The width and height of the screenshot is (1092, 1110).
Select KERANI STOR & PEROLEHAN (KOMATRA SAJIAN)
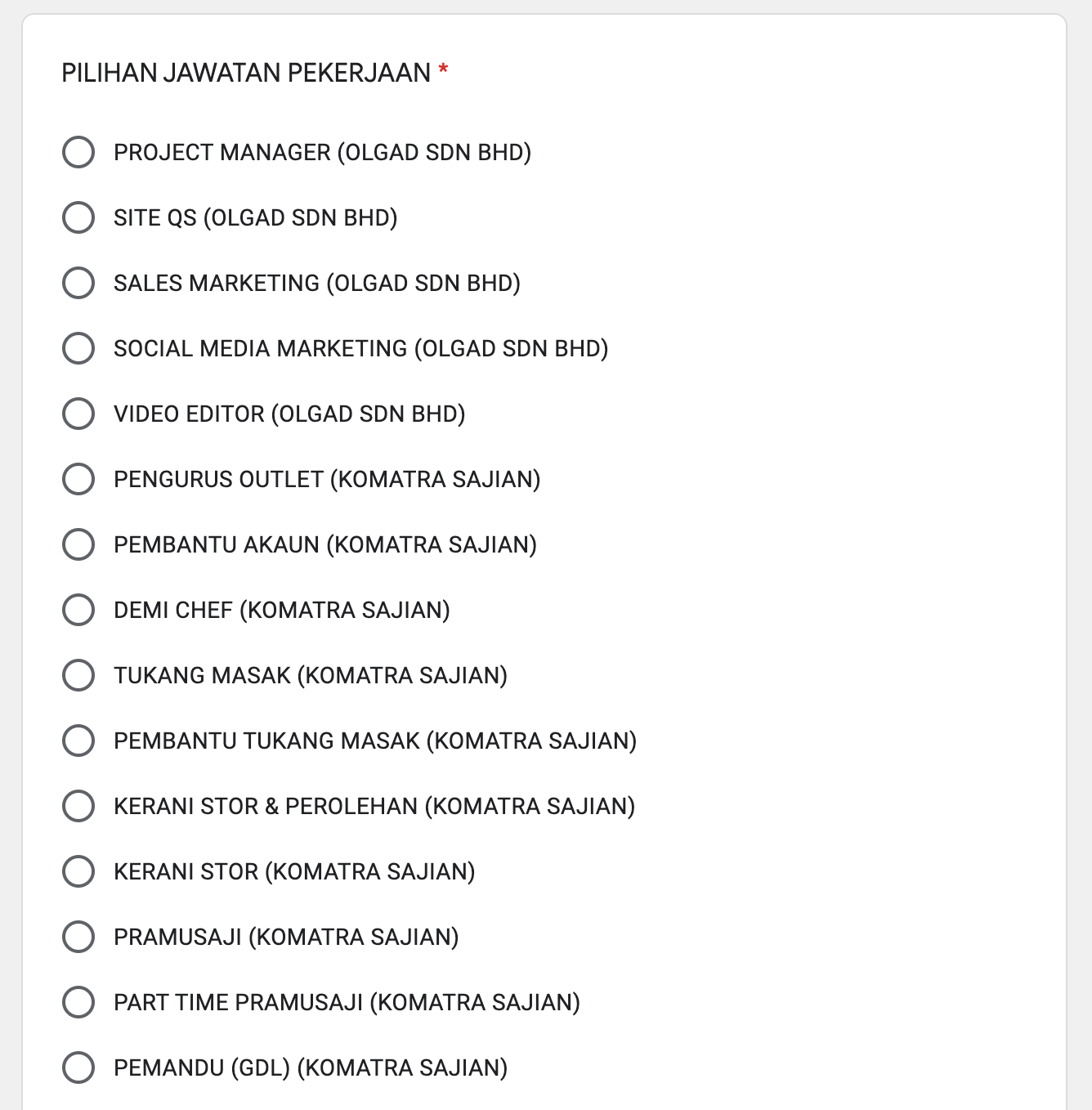coord(78,807)
